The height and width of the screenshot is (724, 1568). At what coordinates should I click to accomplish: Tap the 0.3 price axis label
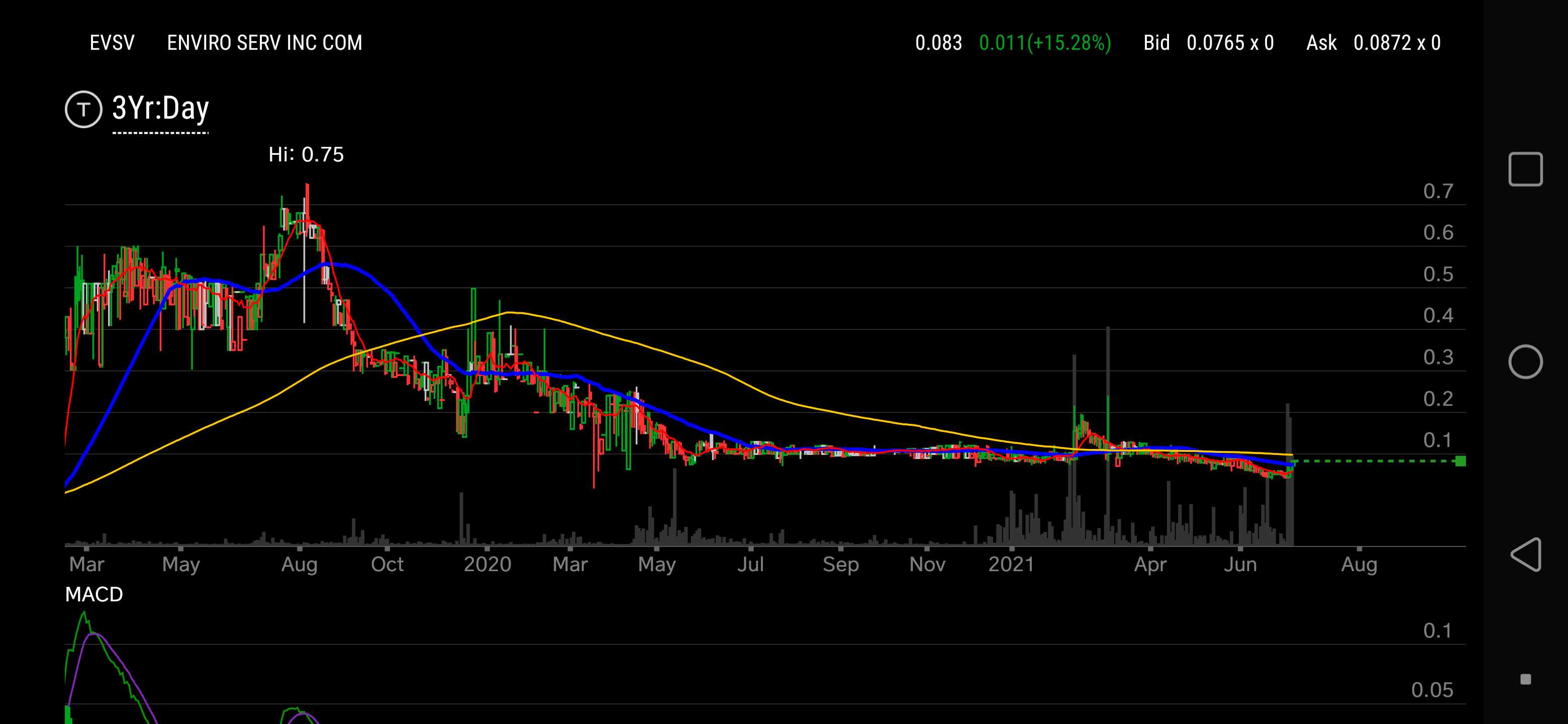pyautogui.click(x=1438, y=357)
